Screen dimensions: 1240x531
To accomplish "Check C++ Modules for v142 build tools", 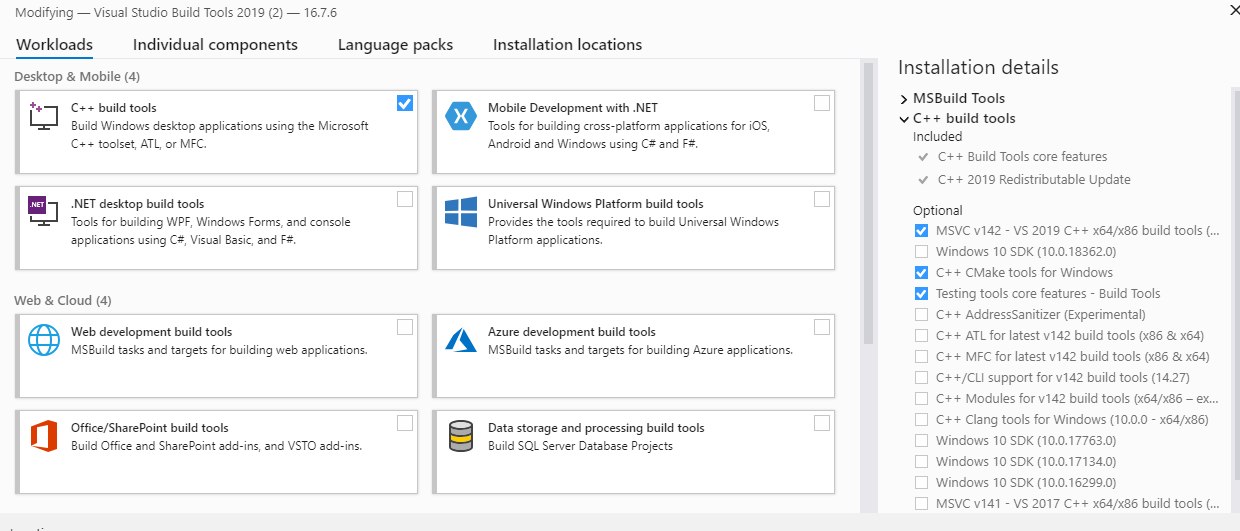I will (x=921, y=399).
